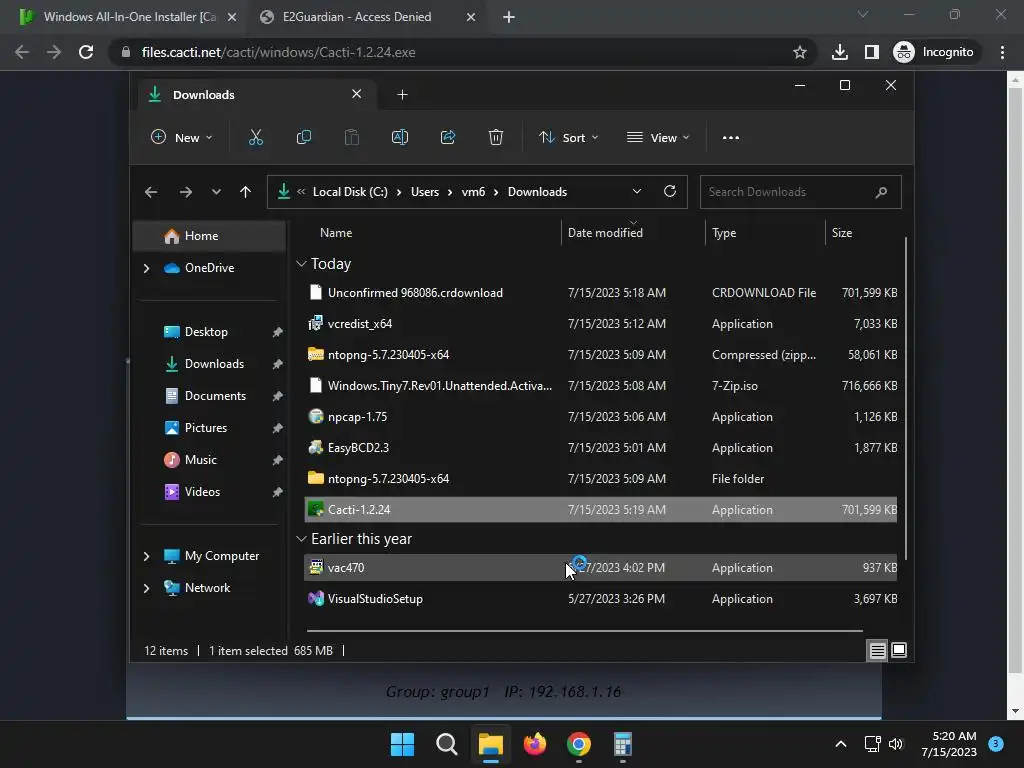1024x768 pixels.
Task: Select Home in navigation pane
Action: pyautogui.click(x=209, y=236)
